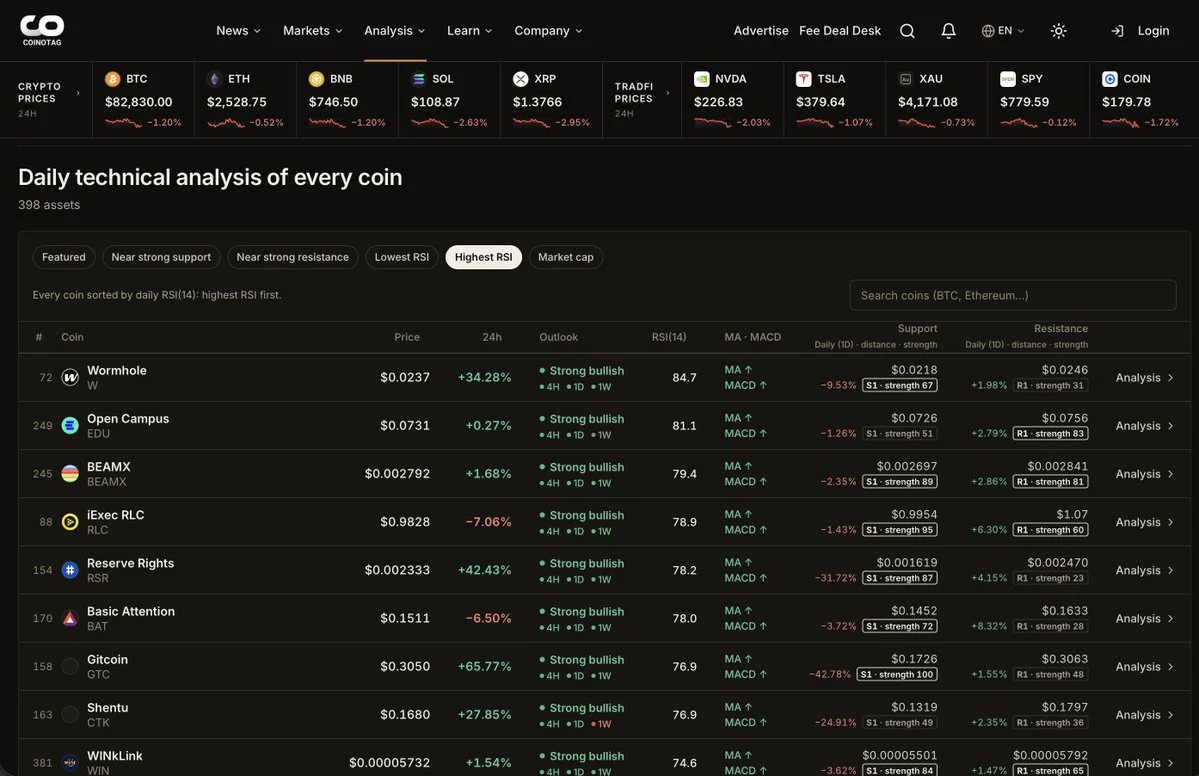Image resolution: width=1199 pixels, height=776 pixels.
Task: Click the TSLA stock icon in ticker
Action: coord(804,79)
